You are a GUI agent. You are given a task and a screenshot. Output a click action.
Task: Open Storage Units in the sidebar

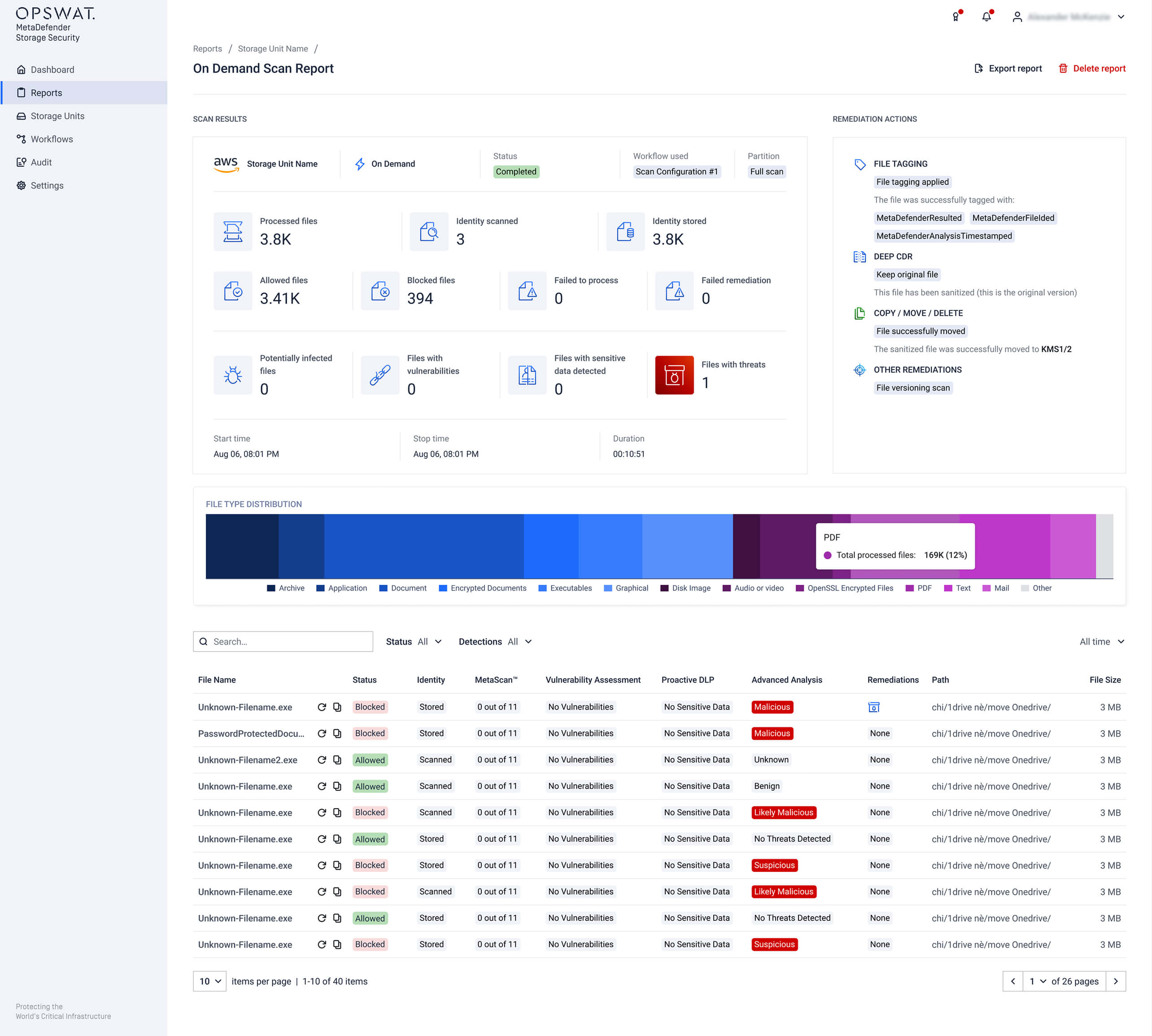click(x=57, y=116)
